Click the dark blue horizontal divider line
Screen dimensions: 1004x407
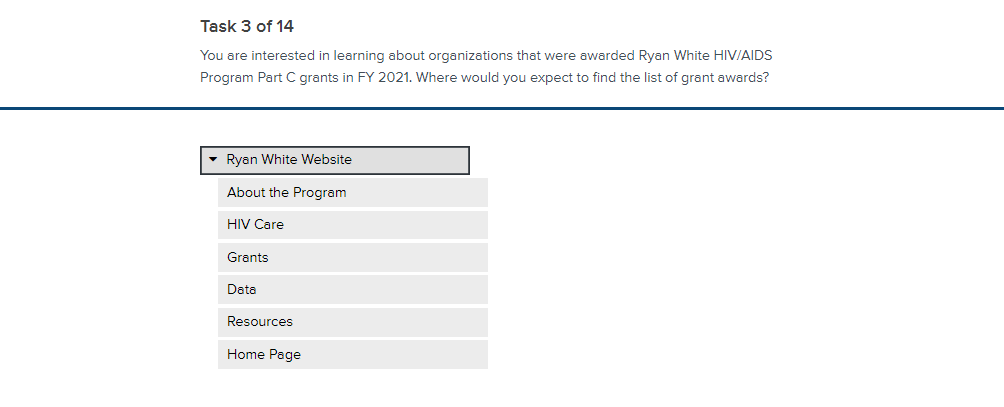pos(600,107)
